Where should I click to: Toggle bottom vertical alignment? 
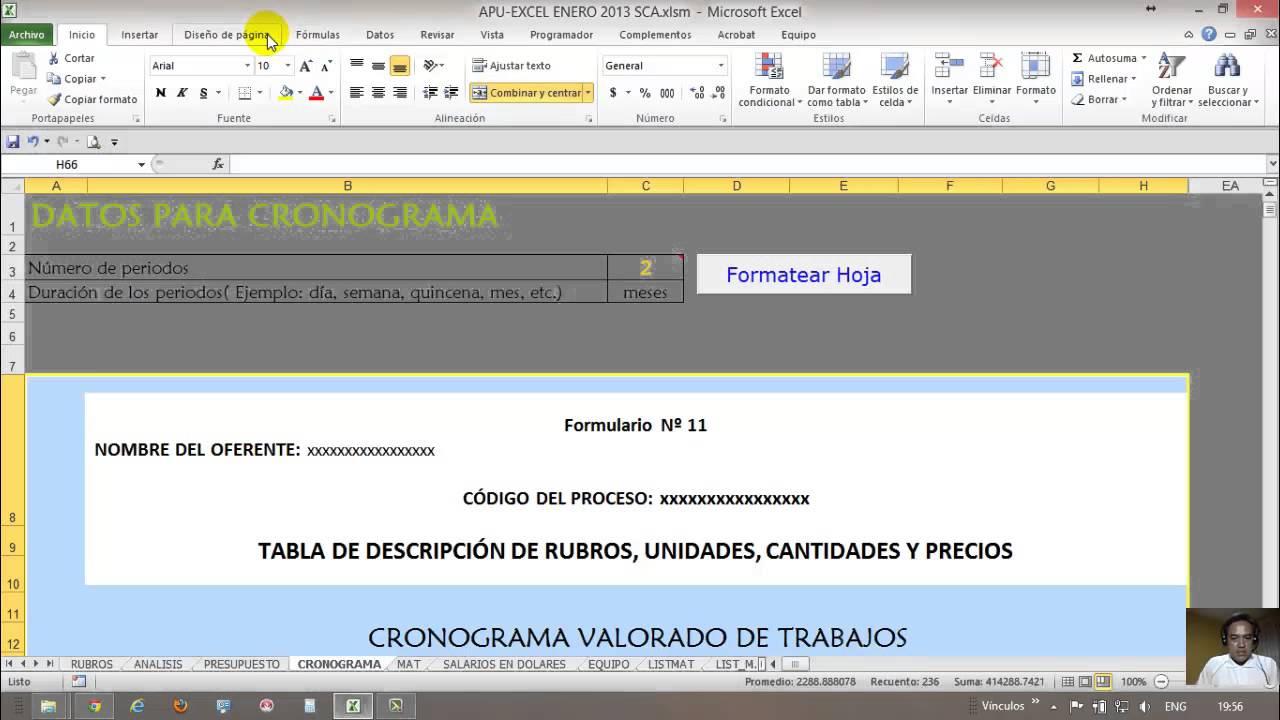coord(400,66)
